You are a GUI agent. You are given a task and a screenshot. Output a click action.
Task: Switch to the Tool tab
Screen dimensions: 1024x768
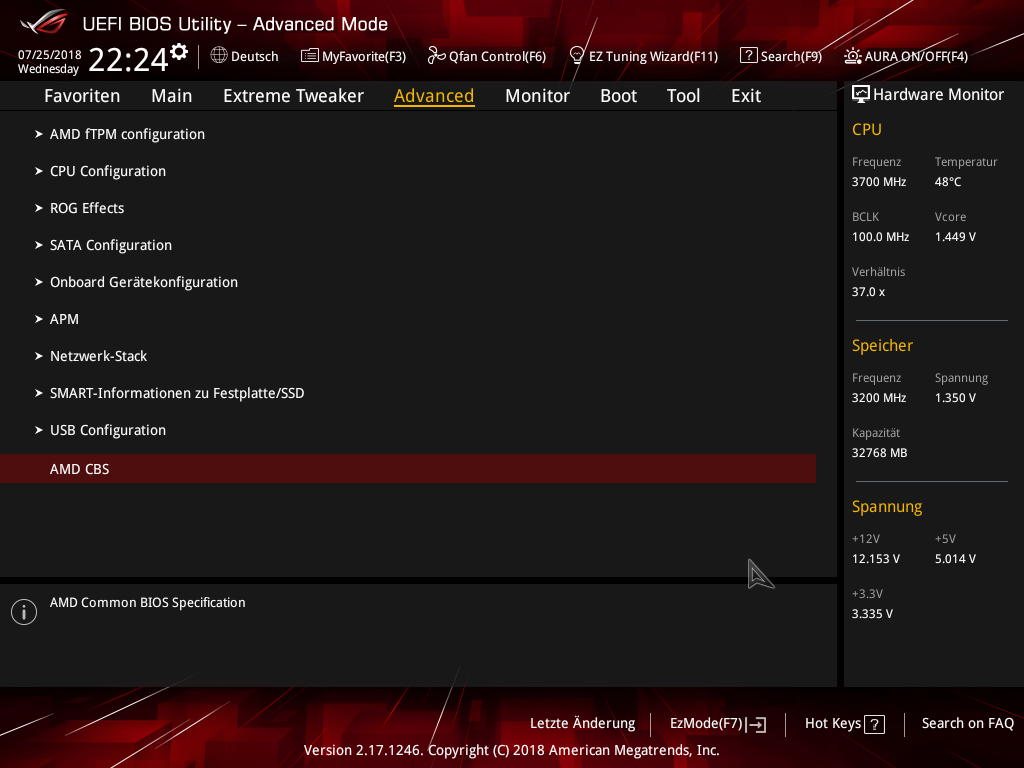[683, 96]
